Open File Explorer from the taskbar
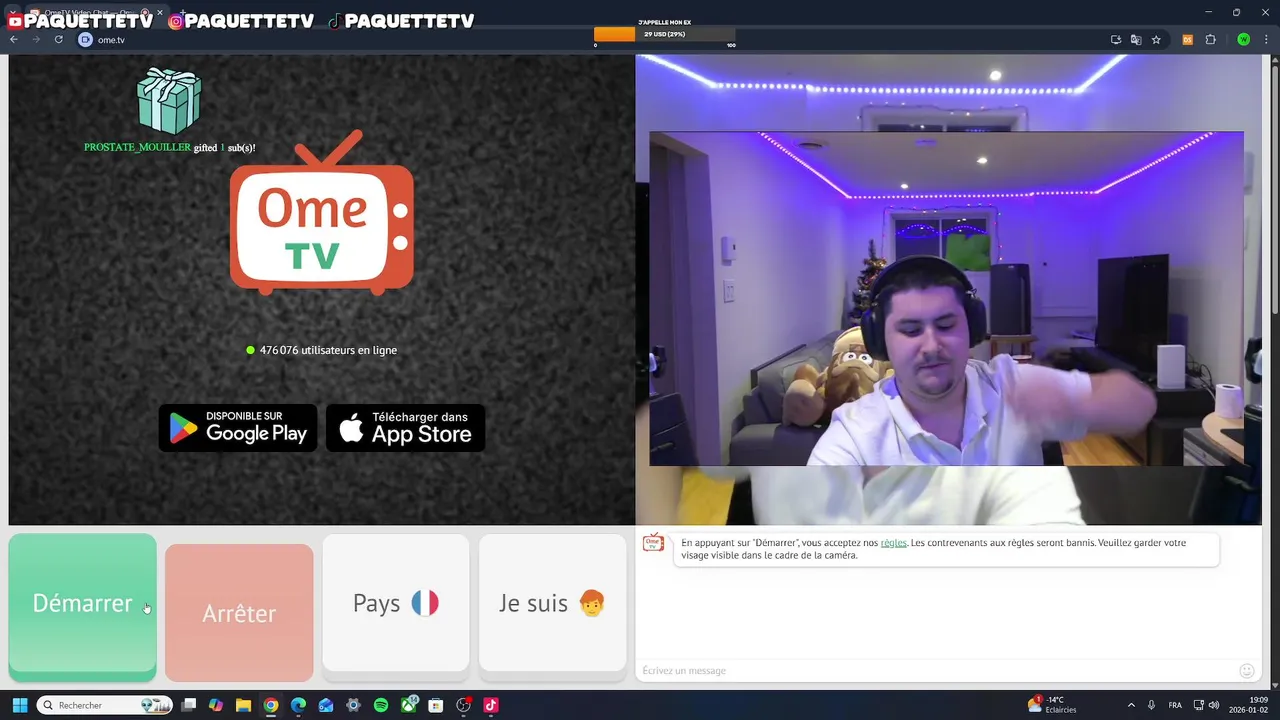Image resolution: width=1280 pixels, height=720 pixels. click(x=243, y=705)
